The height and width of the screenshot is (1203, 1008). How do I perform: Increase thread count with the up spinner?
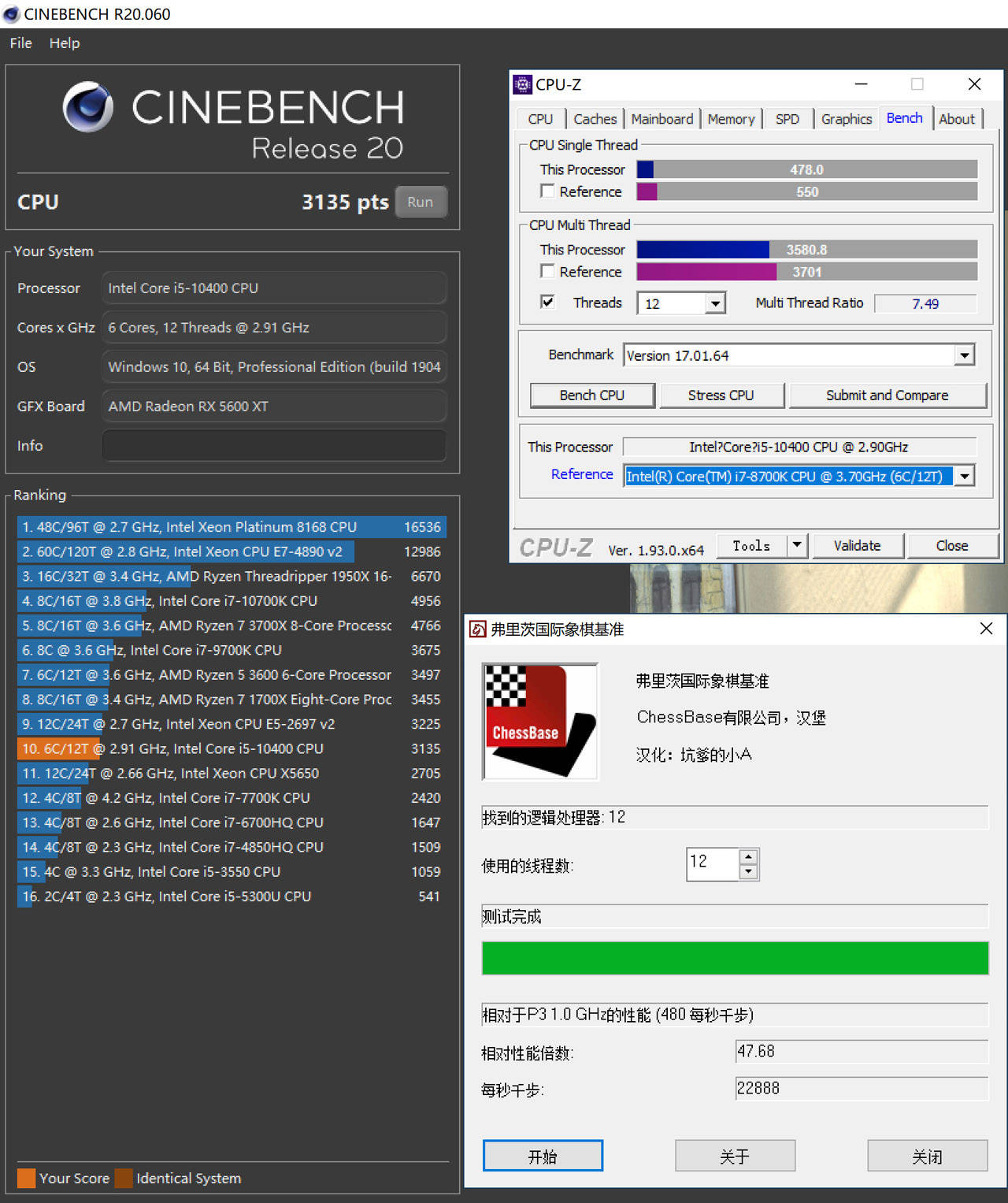click(749, 857)
